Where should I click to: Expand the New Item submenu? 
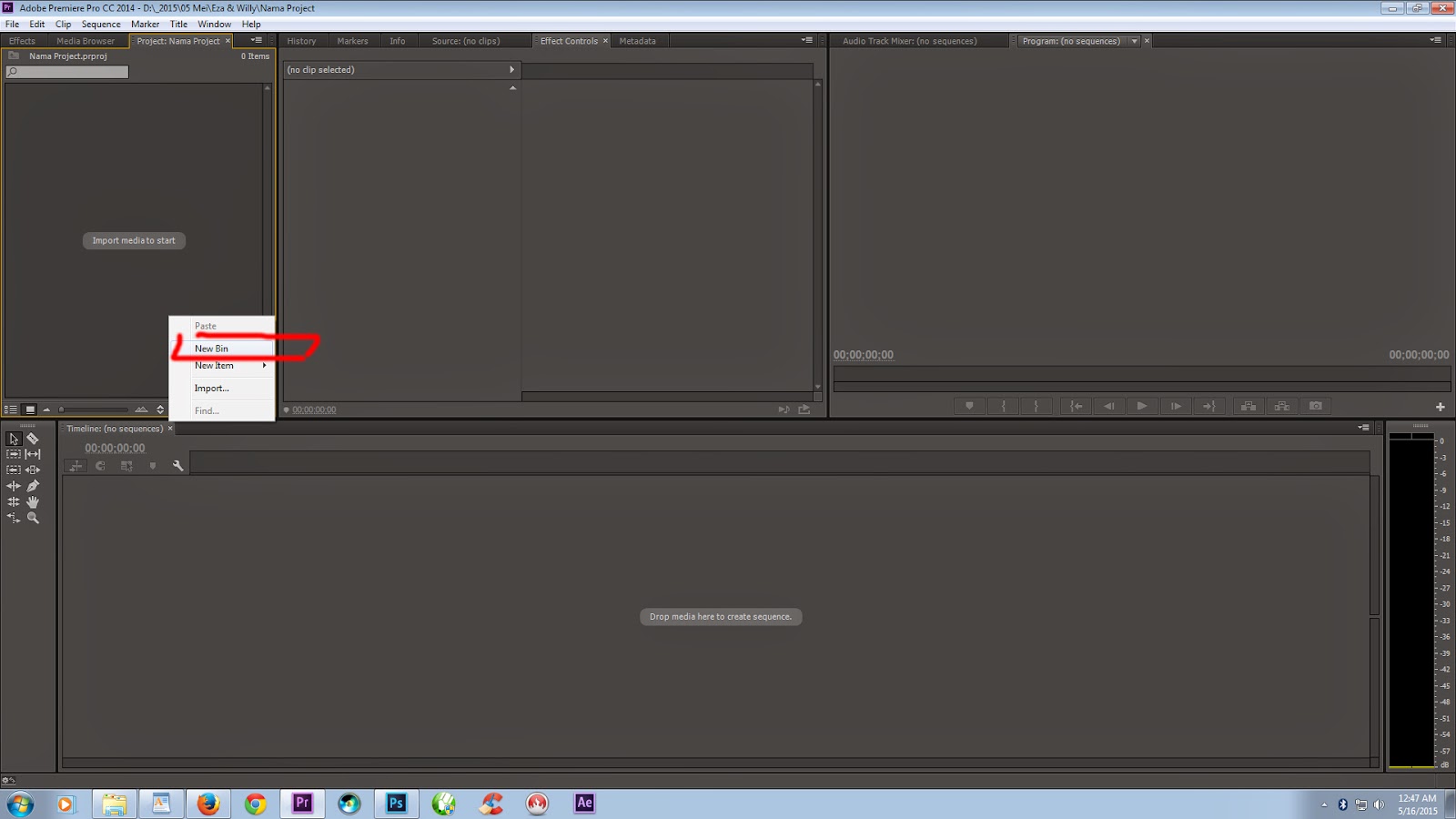[x=216, y=366]
